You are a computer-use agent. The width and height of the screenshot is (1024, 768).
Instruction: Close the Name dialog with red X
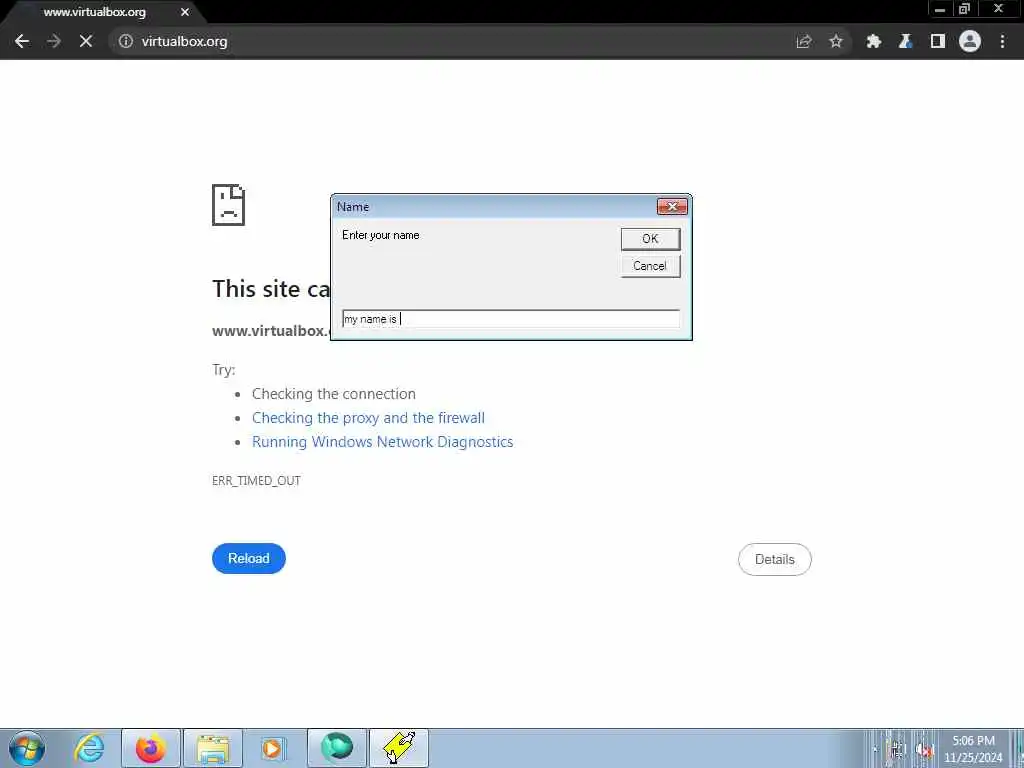(672, 206)
